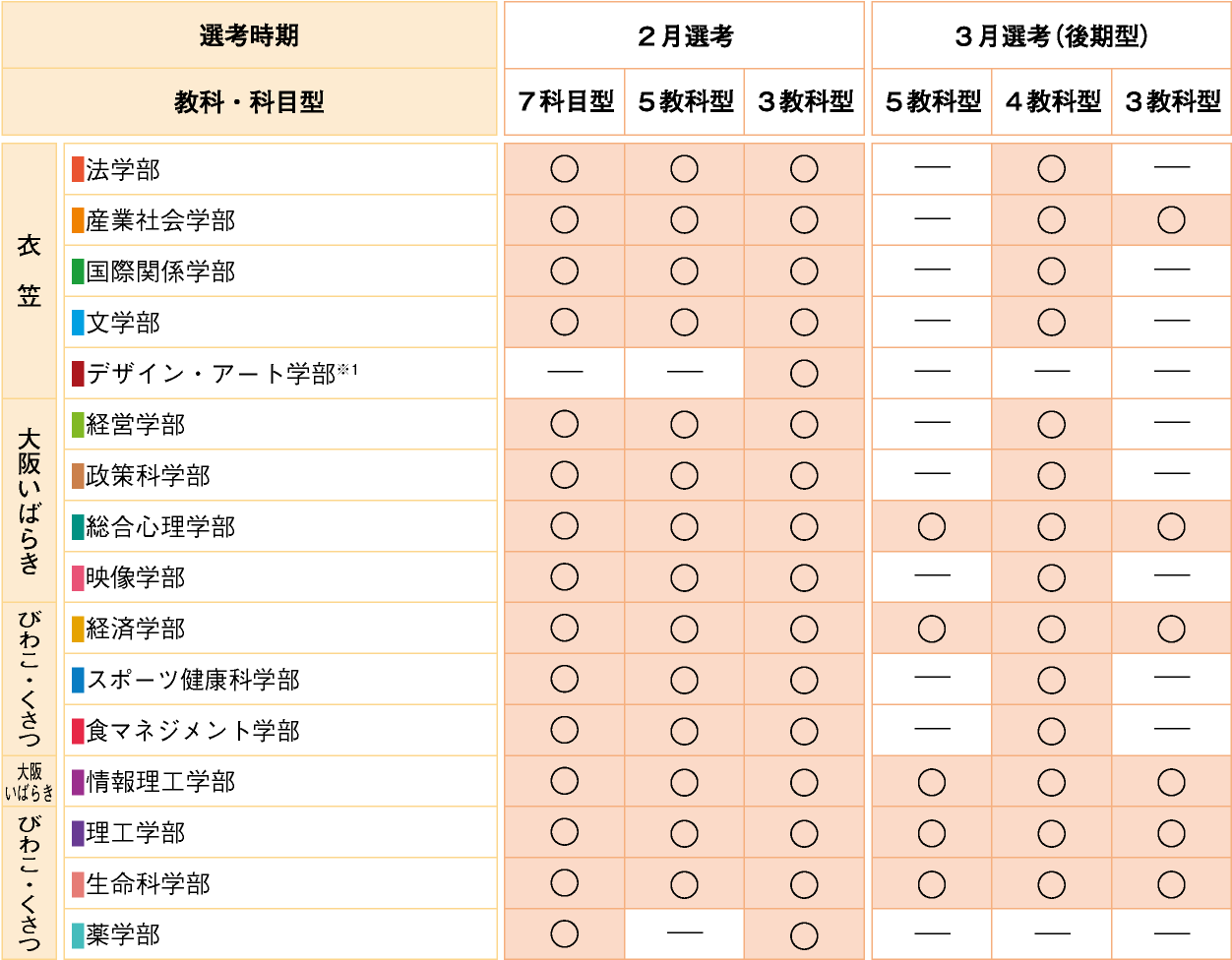Click the red marker beside 法学部
The width and height of the screenshot is (1232, 960).
78,169
